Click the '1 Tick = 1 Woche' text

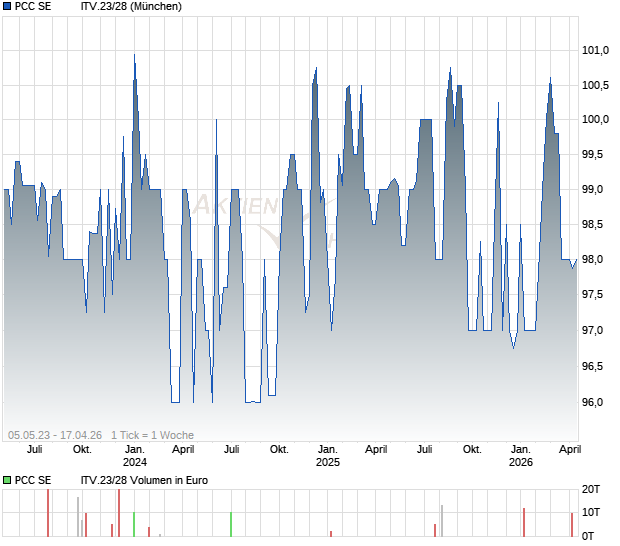coord(152,435)
